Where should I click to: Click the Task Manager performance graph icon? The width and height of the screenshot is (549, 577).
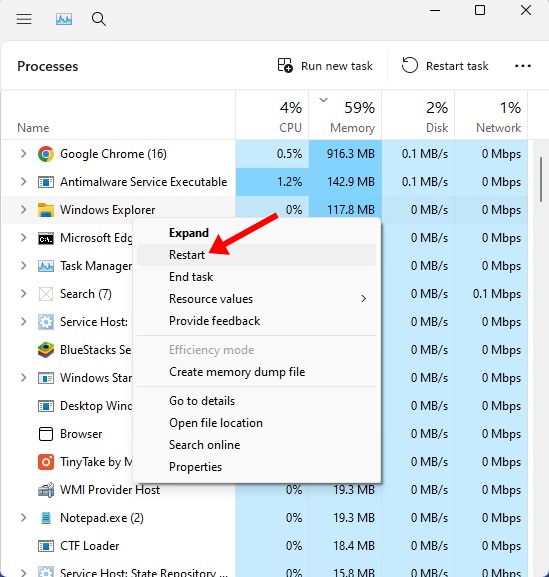point(64,19)
